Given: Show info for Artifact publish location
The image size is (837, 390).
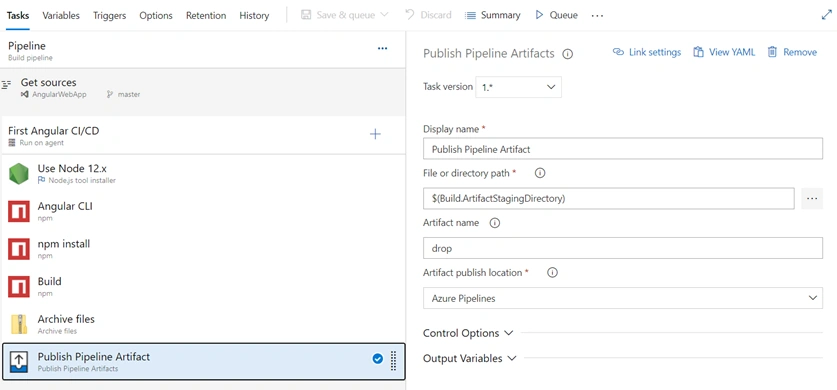Looking at the screenshot, I should 552,273.
